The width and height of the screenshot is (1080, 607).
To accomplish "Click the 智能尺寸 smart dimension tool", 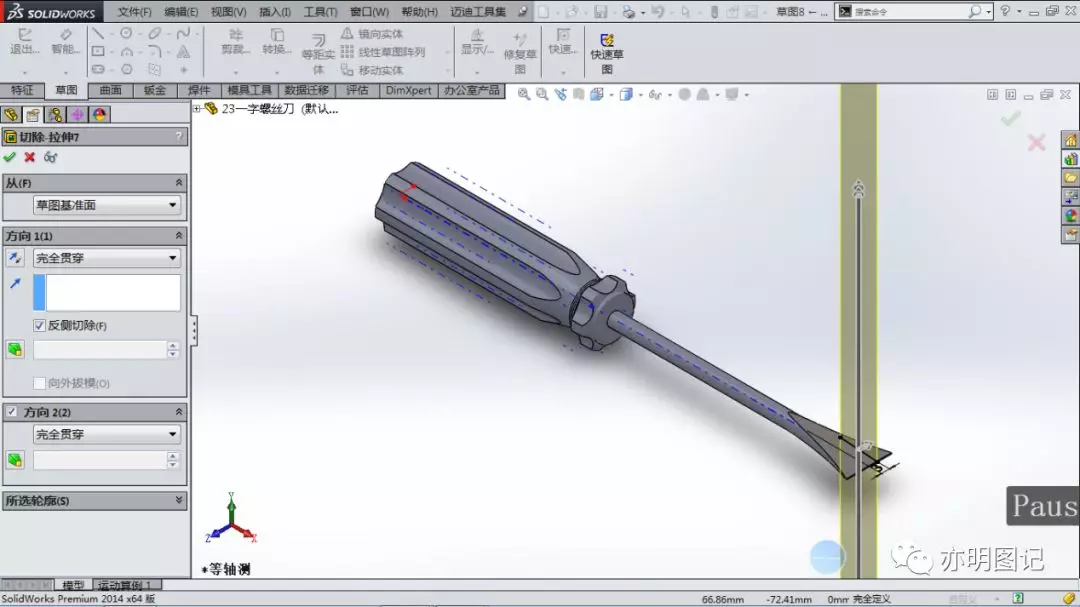I will (x=65, y=42).
